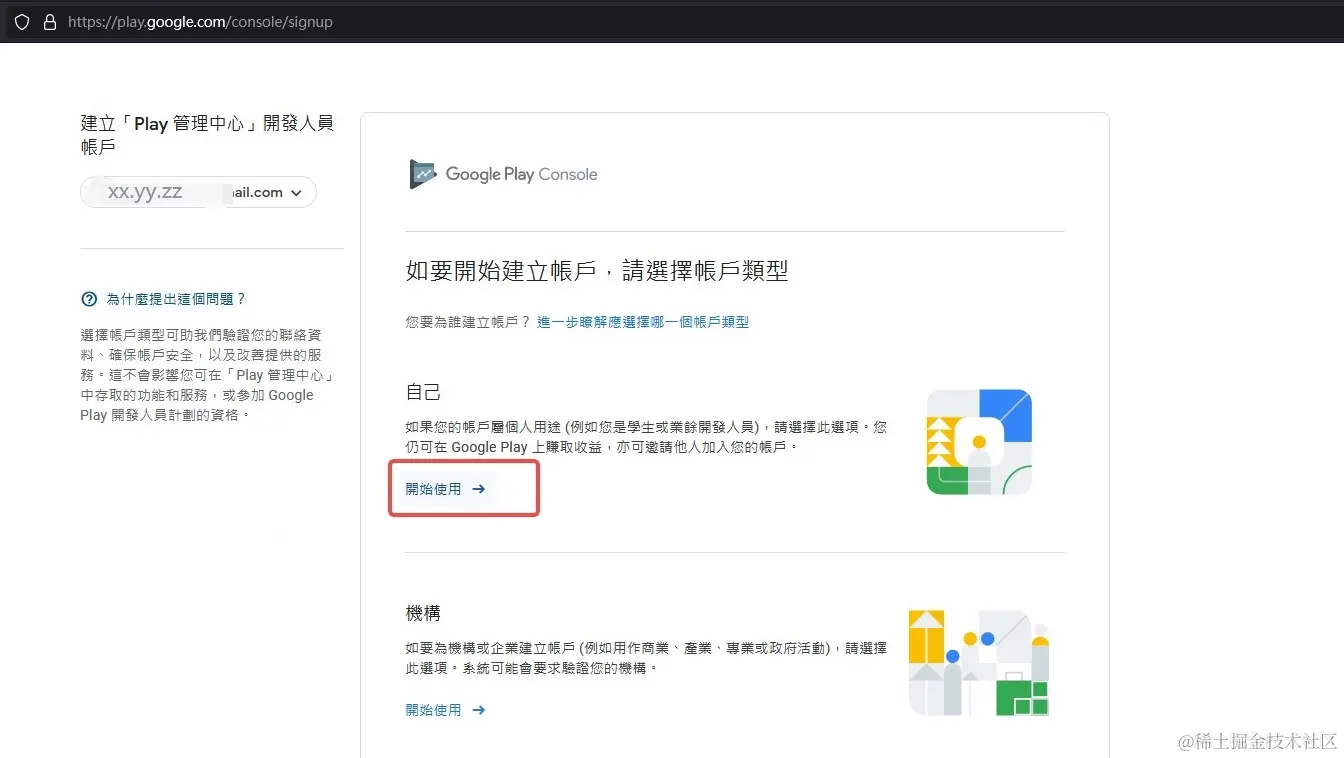Click the 建立「Play 管理中心」開發人員帳戶 title
Image resolution: width=1344 pixels, height=758 pixels.
(x=207, y=135)
